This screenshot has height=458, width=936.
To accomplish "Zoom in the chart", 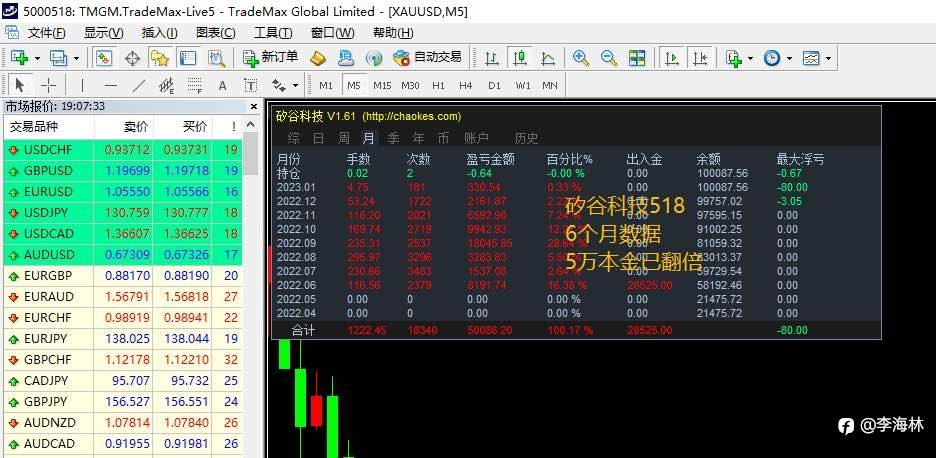I will click(581, 58).
